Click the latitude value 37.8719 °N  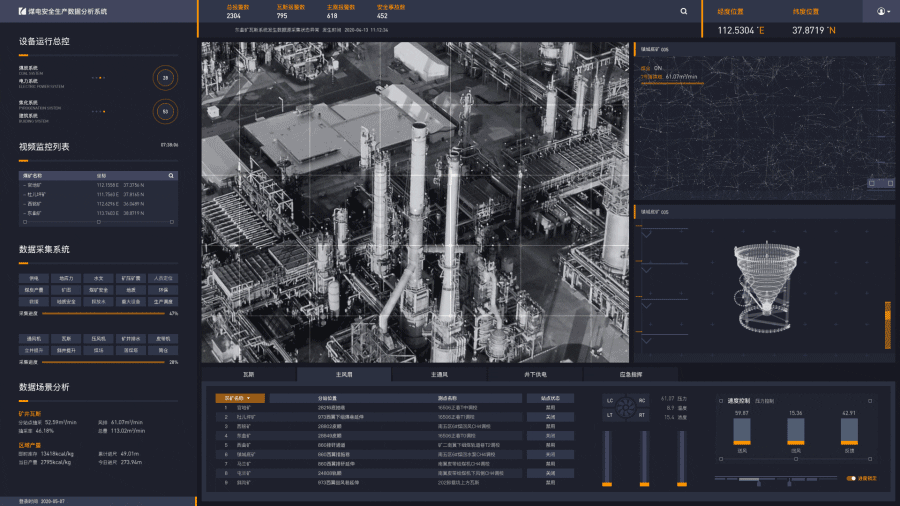point(813,30)
